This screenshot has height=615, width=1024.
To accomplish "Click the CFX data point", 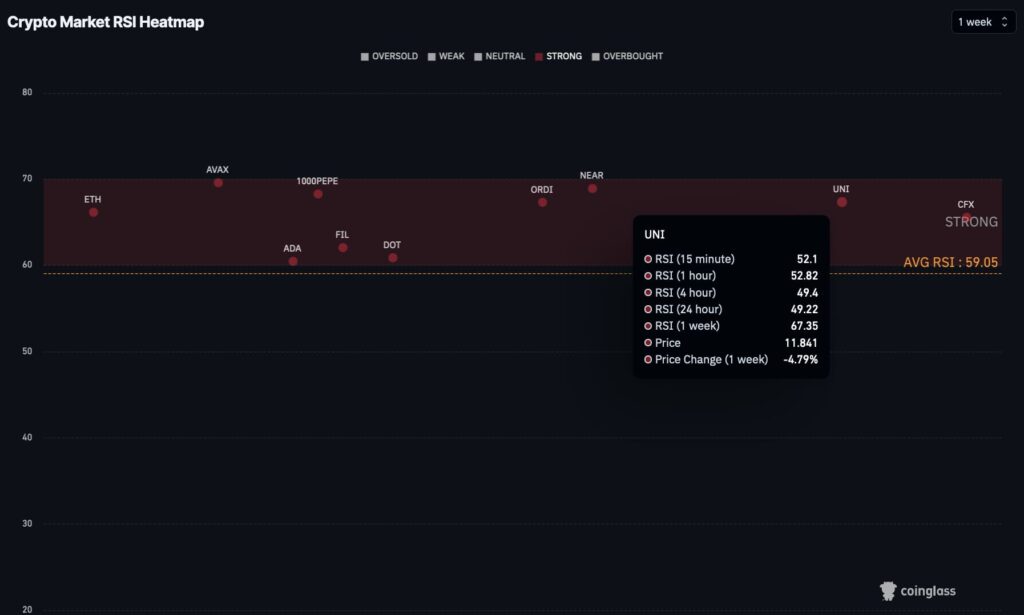I will coord(967,217).
